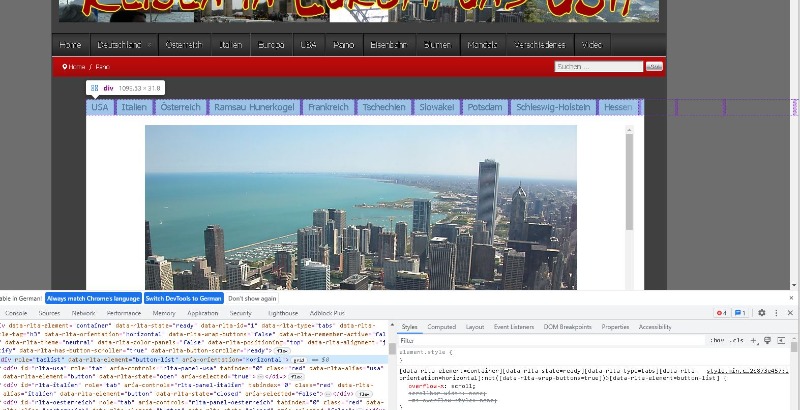Click the Chicago skyline panorama image
The height and width of the screenshot is (410, 800).
[x=361, y=207]
